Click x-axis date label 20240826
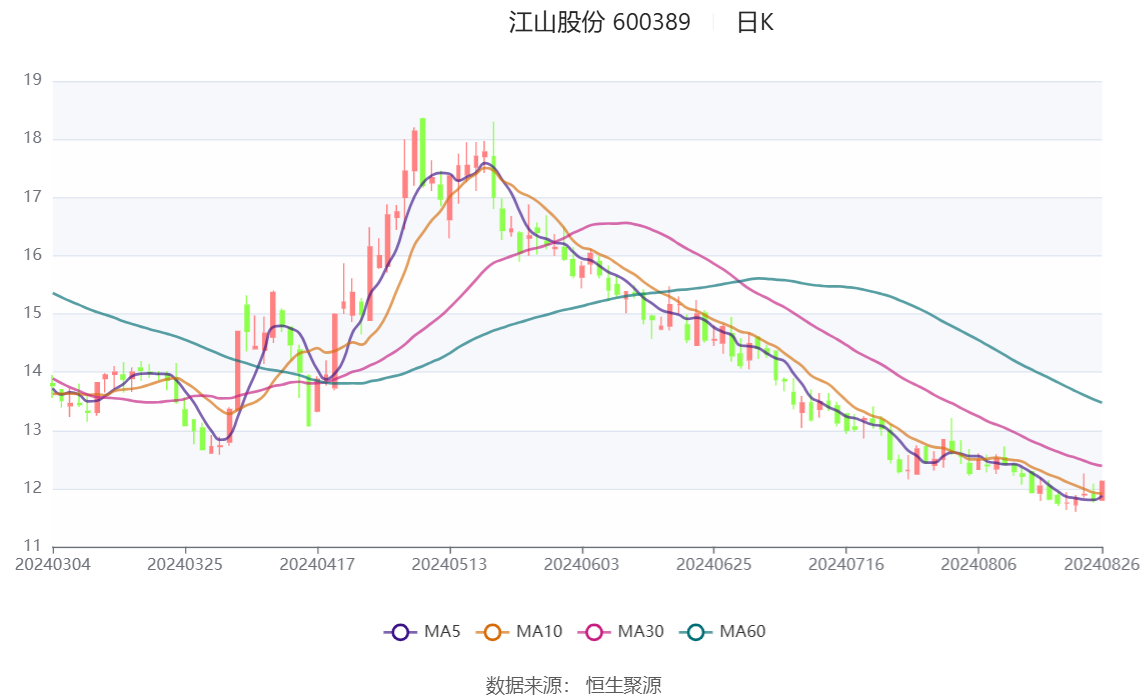Screen dimensions: 1147x699 point(1102,564)
